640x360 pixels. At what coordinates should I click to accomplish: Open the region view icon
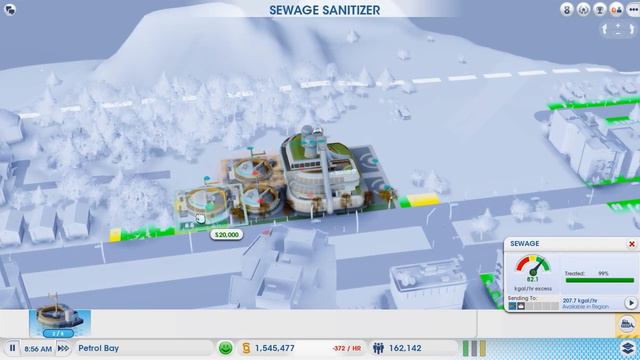tap(567, 9)
